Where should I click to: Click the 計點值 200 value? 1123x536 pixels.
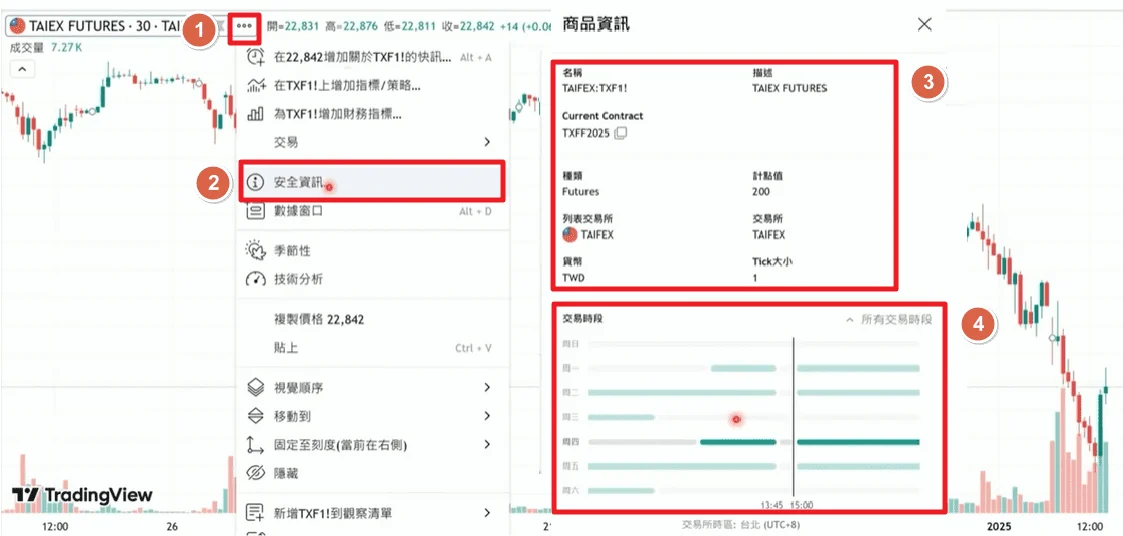coord(761,191)
